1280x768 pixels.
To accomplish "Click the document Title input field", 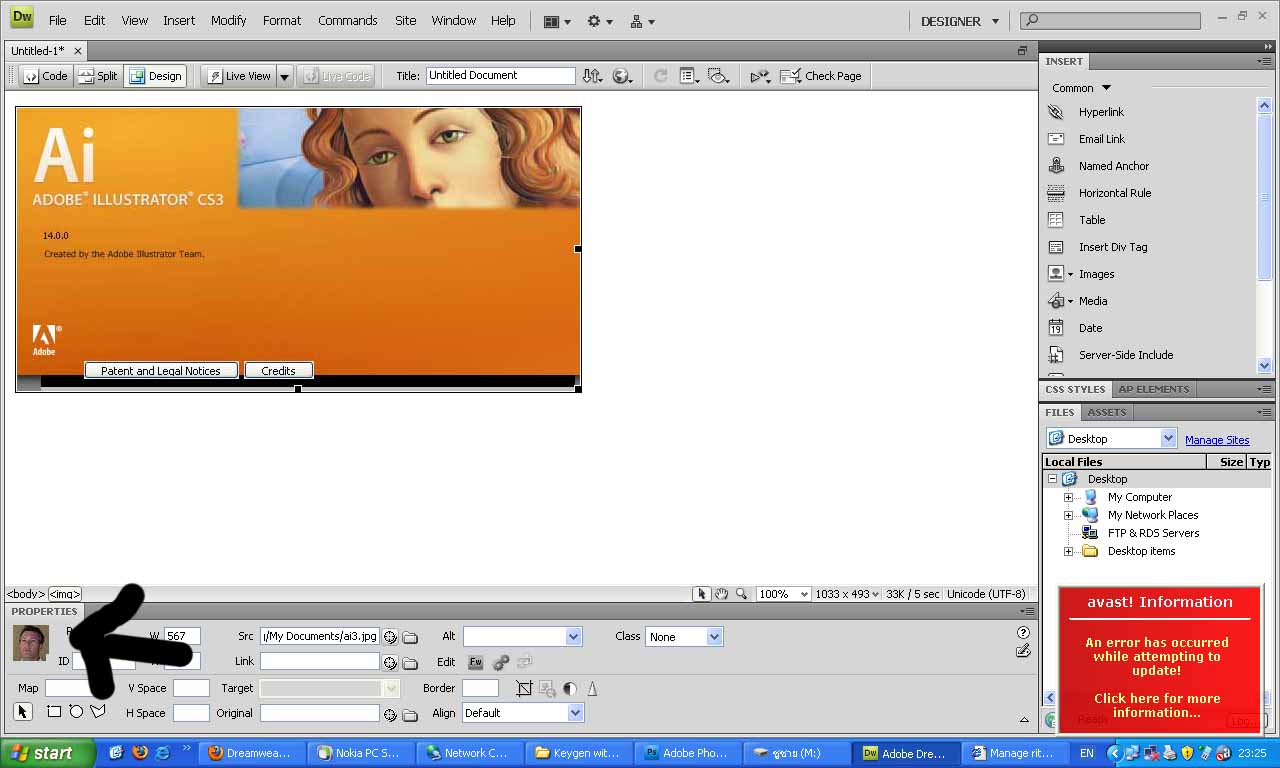I will click(501, 76).
